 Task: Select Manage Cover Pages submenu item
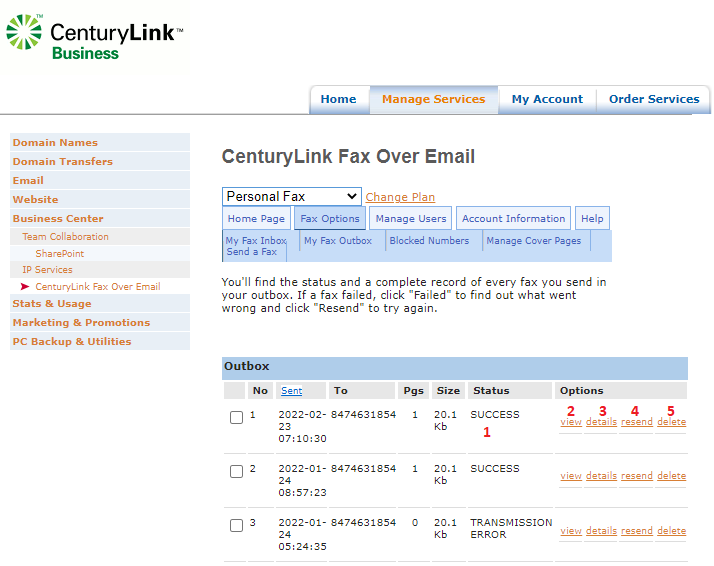533,241
